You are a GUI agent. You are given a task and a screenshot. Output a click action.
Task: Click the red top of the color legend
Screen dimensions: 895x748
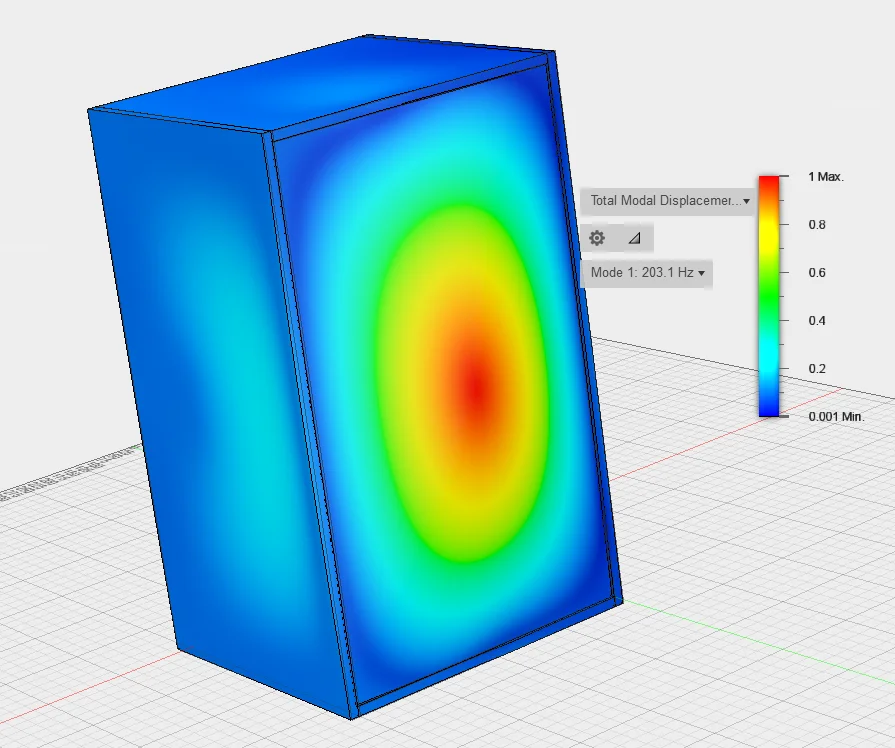click(x=768, y=184)
